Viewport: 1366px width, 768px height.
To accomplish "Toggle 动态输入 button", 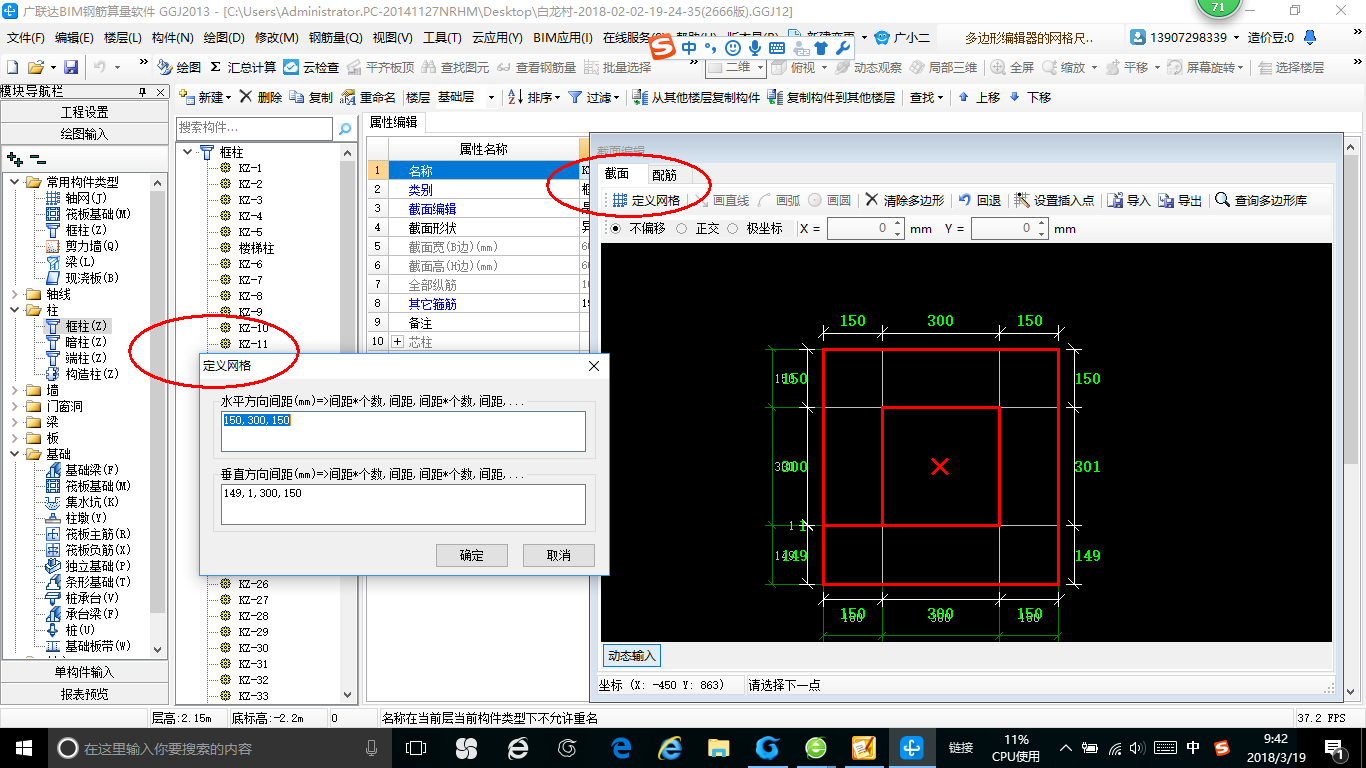I will (x=632, y=656).
